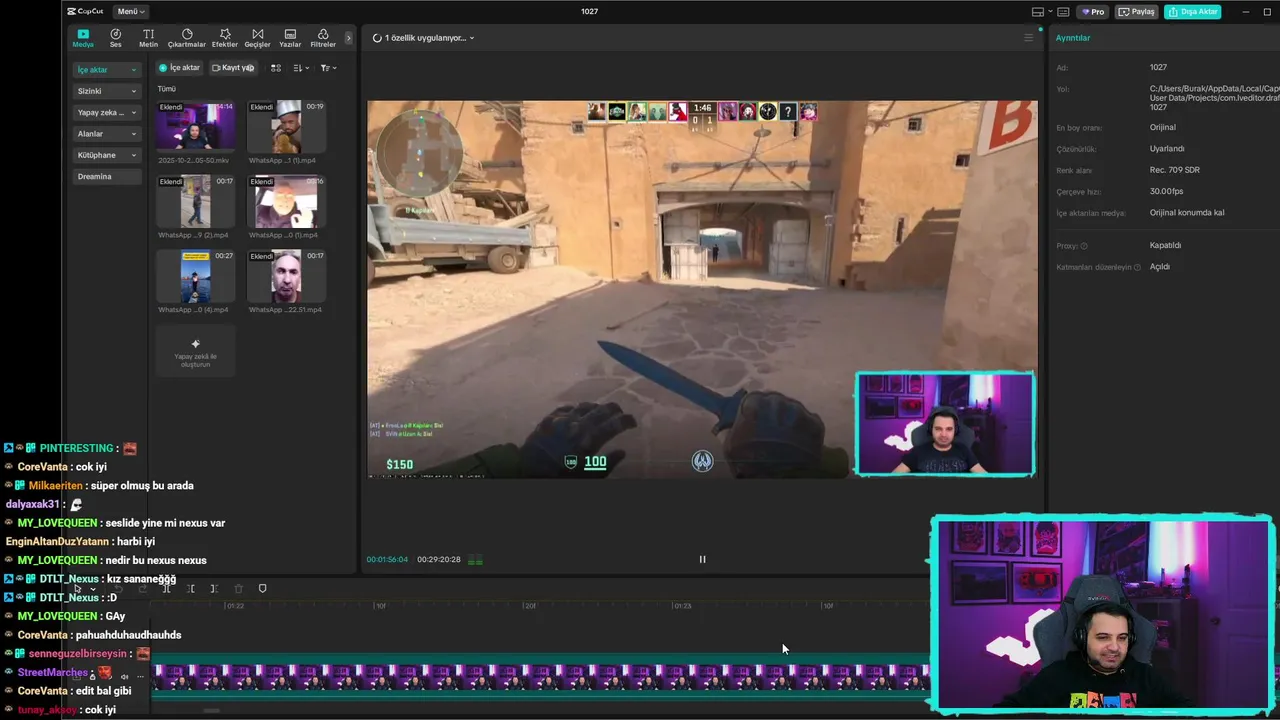Open the media sort dropdown

301,68
